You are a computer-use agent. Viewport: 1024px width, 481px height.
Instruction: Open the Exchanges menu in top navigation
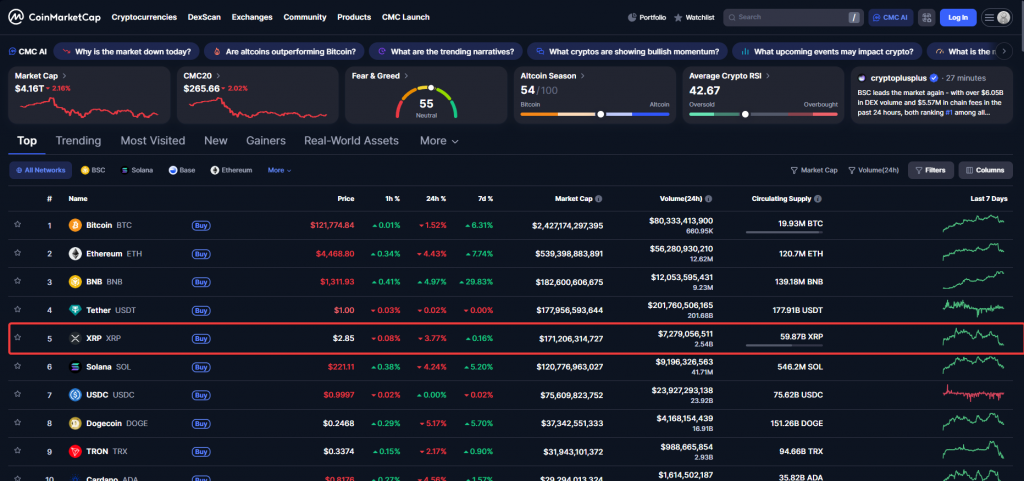251,18
